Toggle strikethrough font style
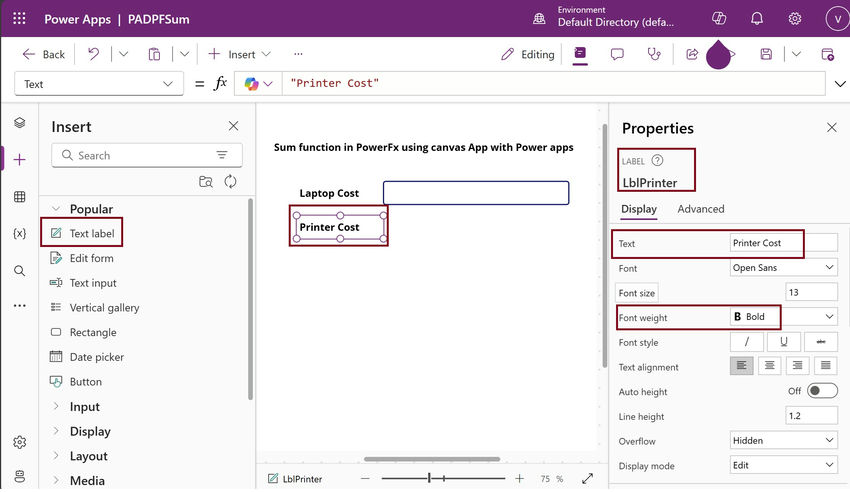Image resolution: width=850 pixels, height=492 pixels. [x=821, y=342]
